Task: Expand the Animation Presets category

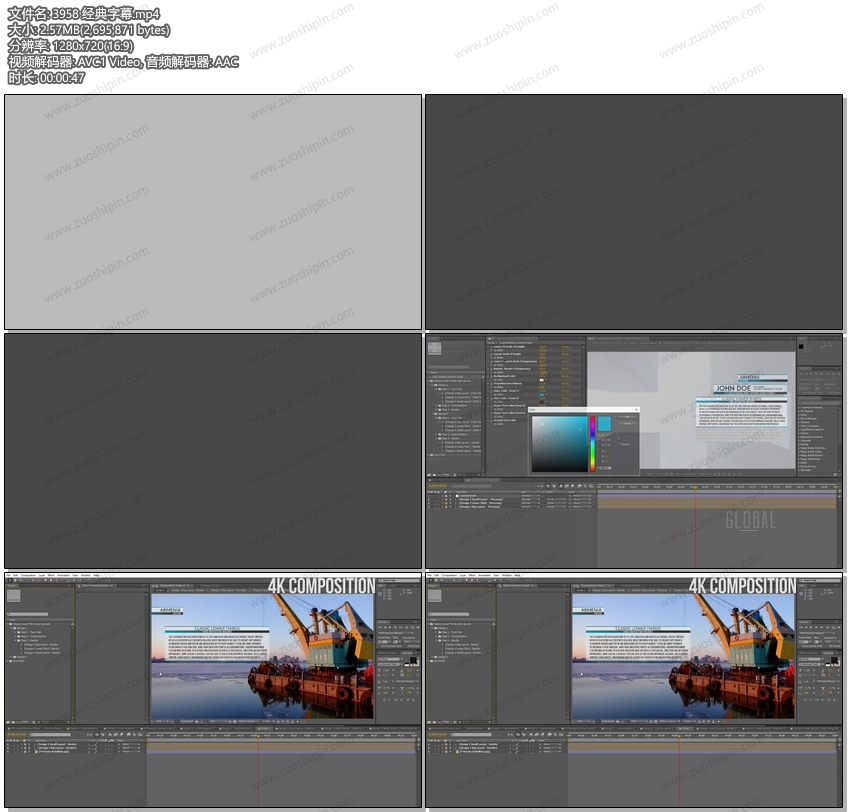Action: [800, 407]
